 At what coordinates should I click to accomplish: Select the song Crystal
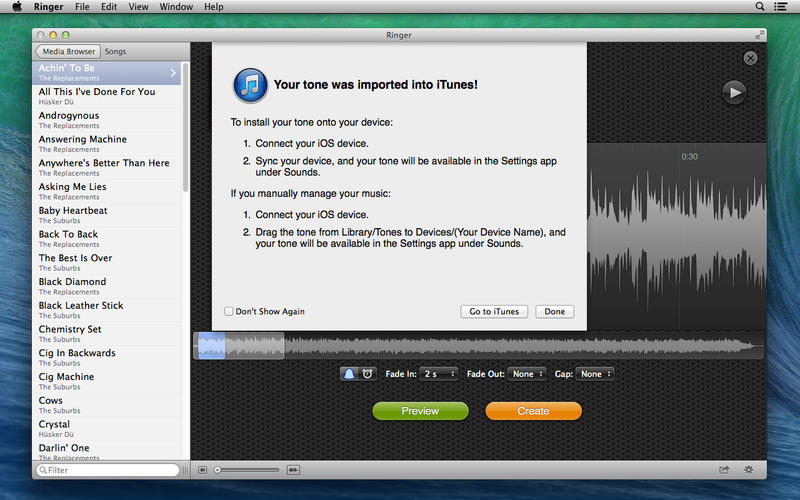106,429
